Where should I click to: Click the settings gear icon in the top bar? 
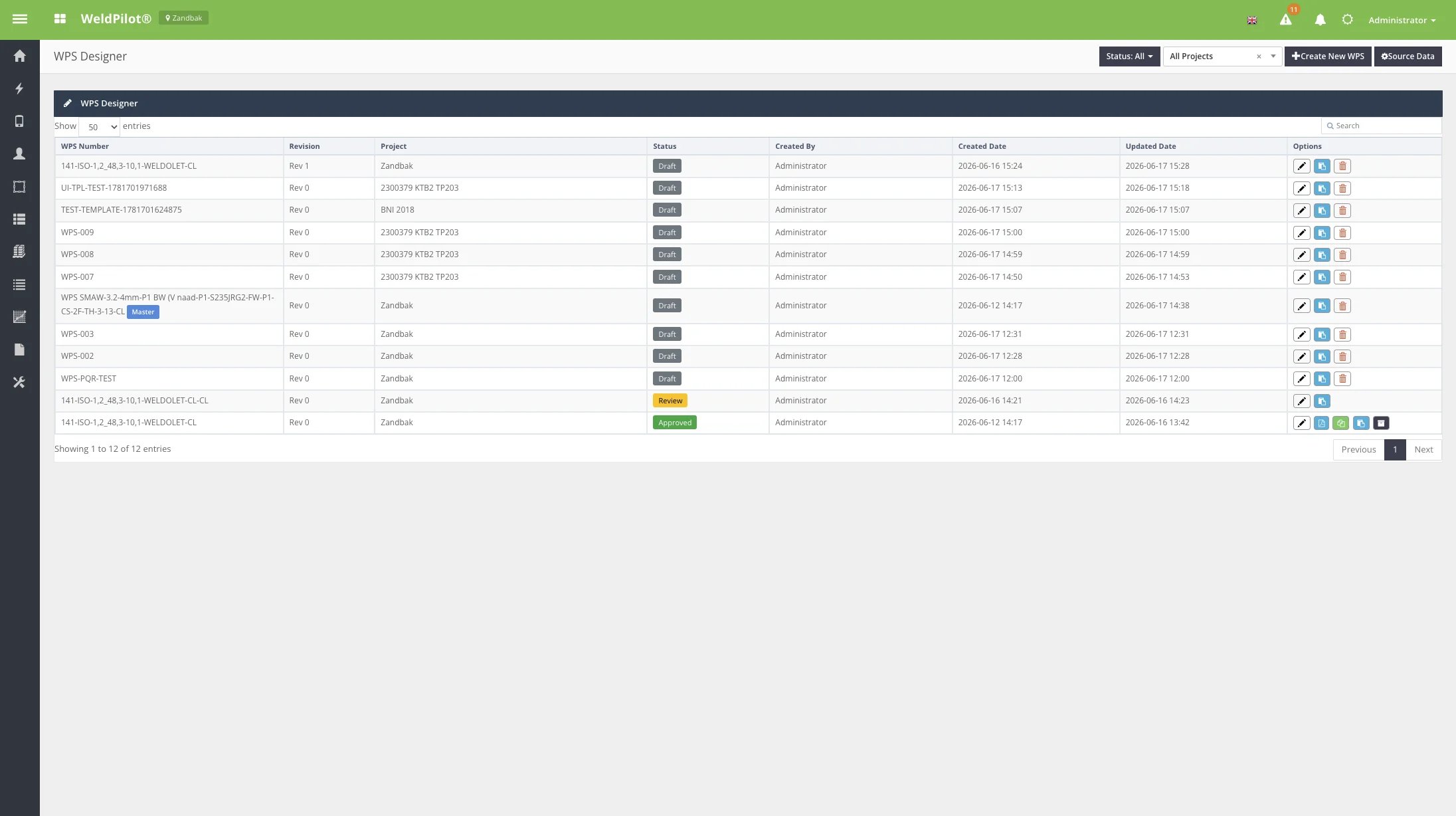pyautogui.click(x=1347, y=20)
